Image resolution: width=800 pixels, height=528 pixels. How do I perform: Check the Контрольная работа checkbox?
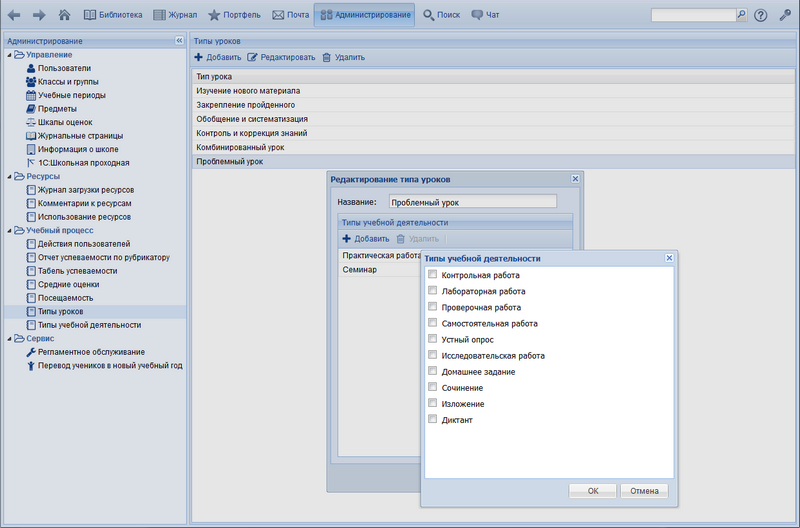click(432, 274)
